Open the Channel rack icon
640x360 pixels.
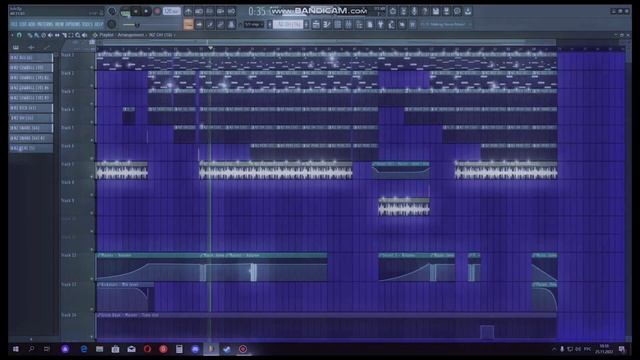[x=338, y=25]
